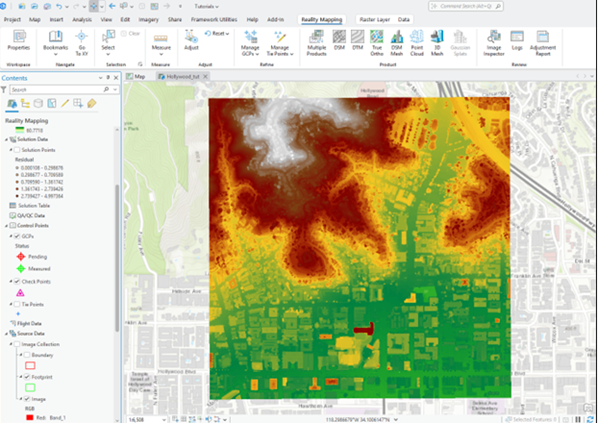Close the Hollywood_tut view tab
The image size is (598, 423).
[205, 77]
